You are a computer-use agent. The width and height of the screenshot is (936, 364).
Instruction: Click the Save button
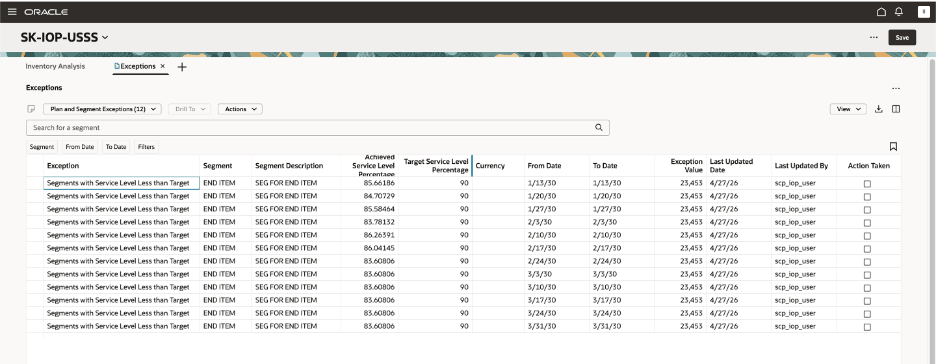coord(902,38)
